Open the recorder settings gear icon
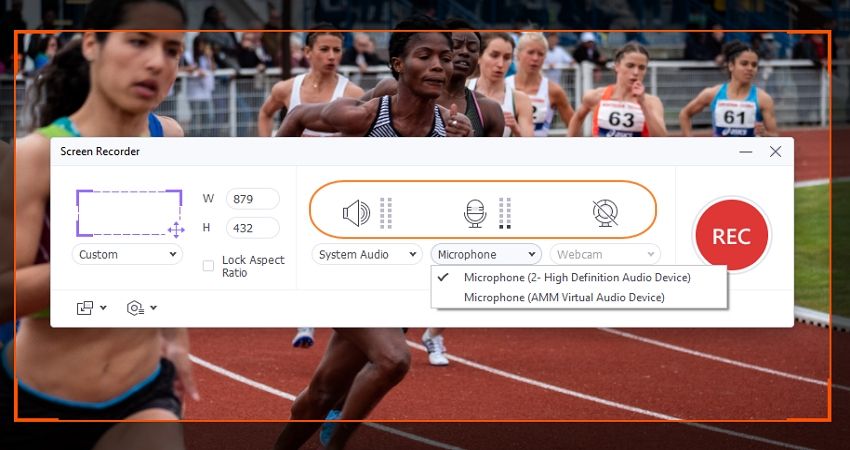Viewport: 850px width, 450px height. [x=135, y=308]
